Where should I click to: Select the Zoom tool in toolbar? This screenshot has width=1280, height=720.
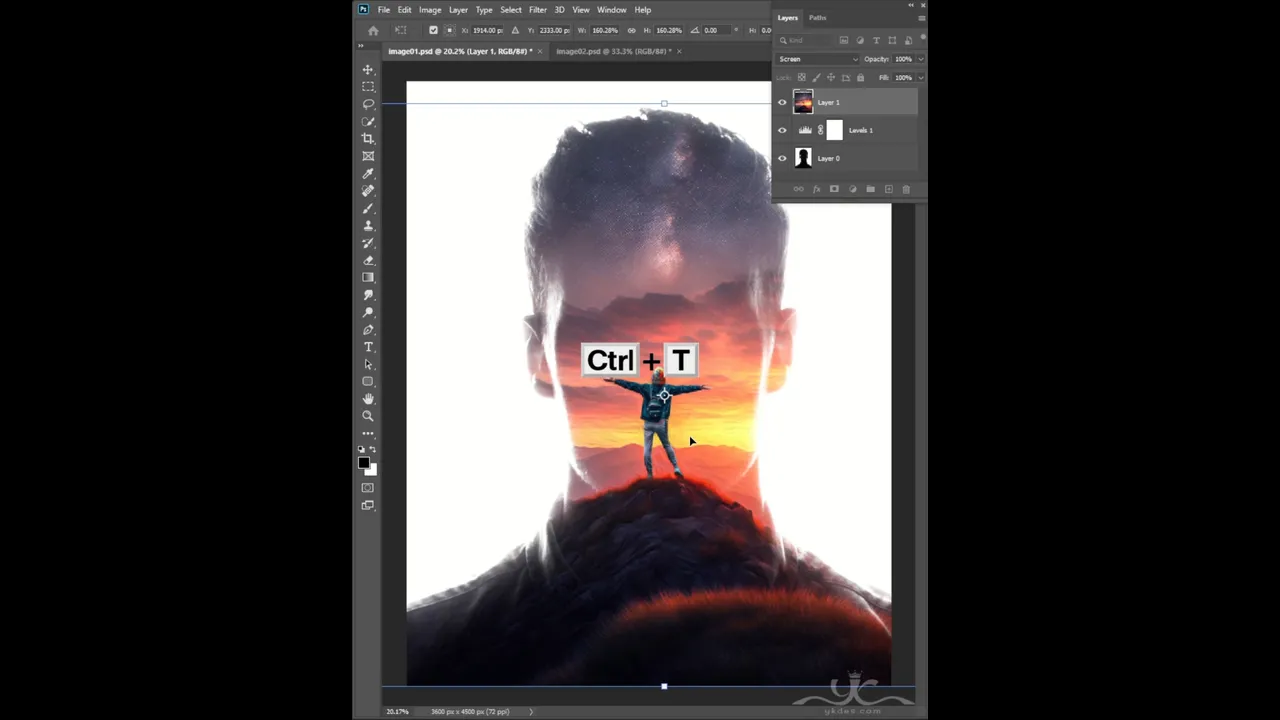point(368,416)
